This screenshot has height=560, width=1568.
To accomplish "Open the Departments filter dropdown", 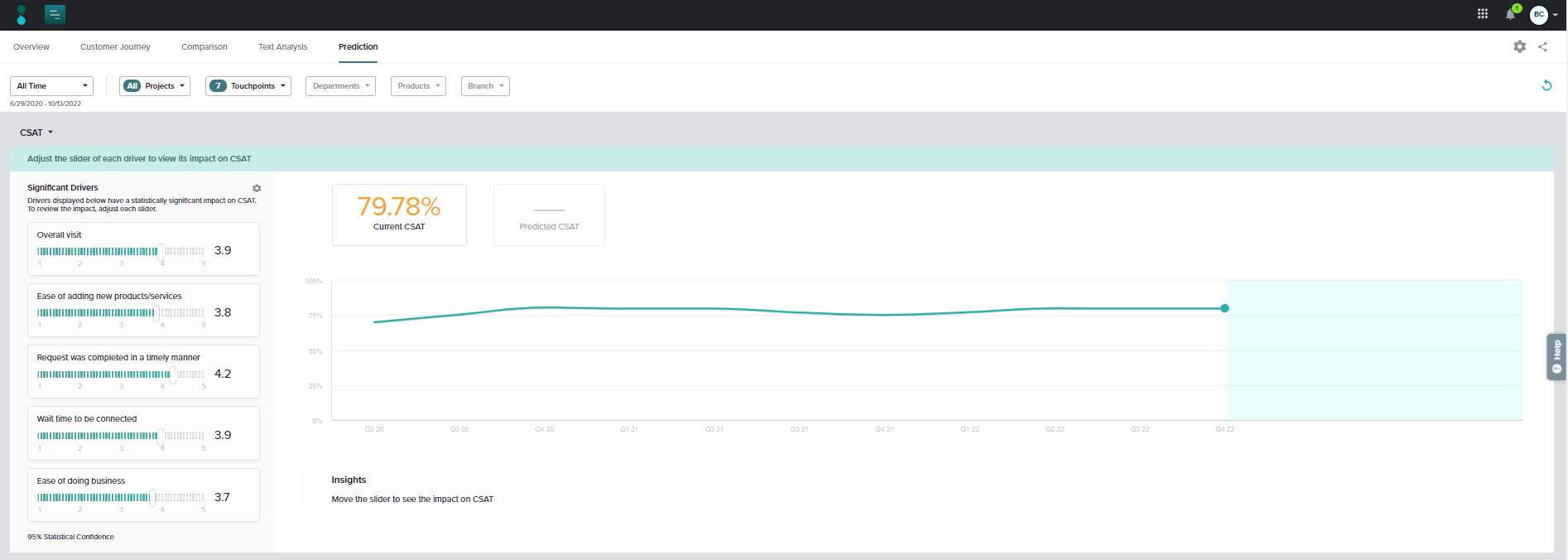I will tap(340, 86).
